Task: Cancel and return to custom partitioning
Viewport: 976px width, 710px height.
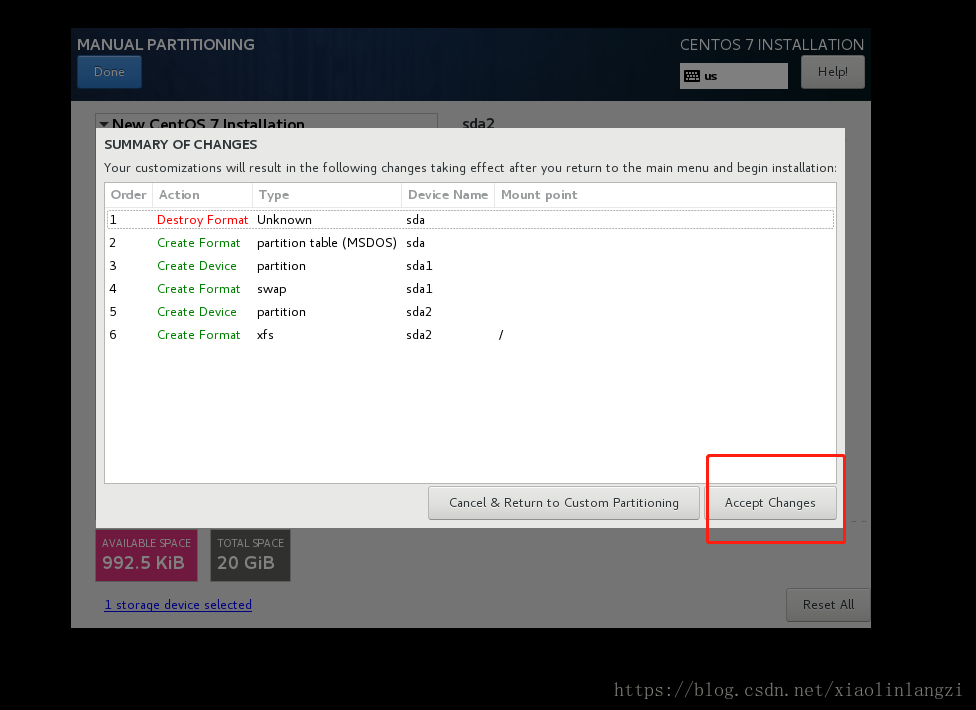Action: (563, 503)
